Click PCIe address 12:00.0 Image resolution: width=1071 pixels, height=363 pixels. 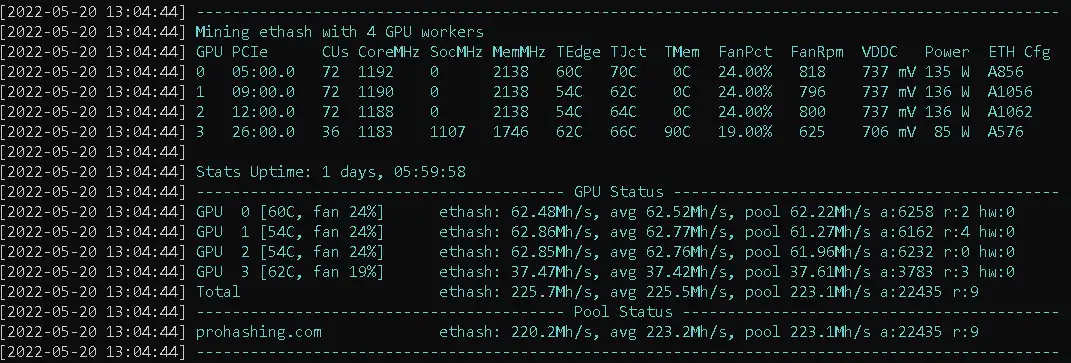point(263,111)
